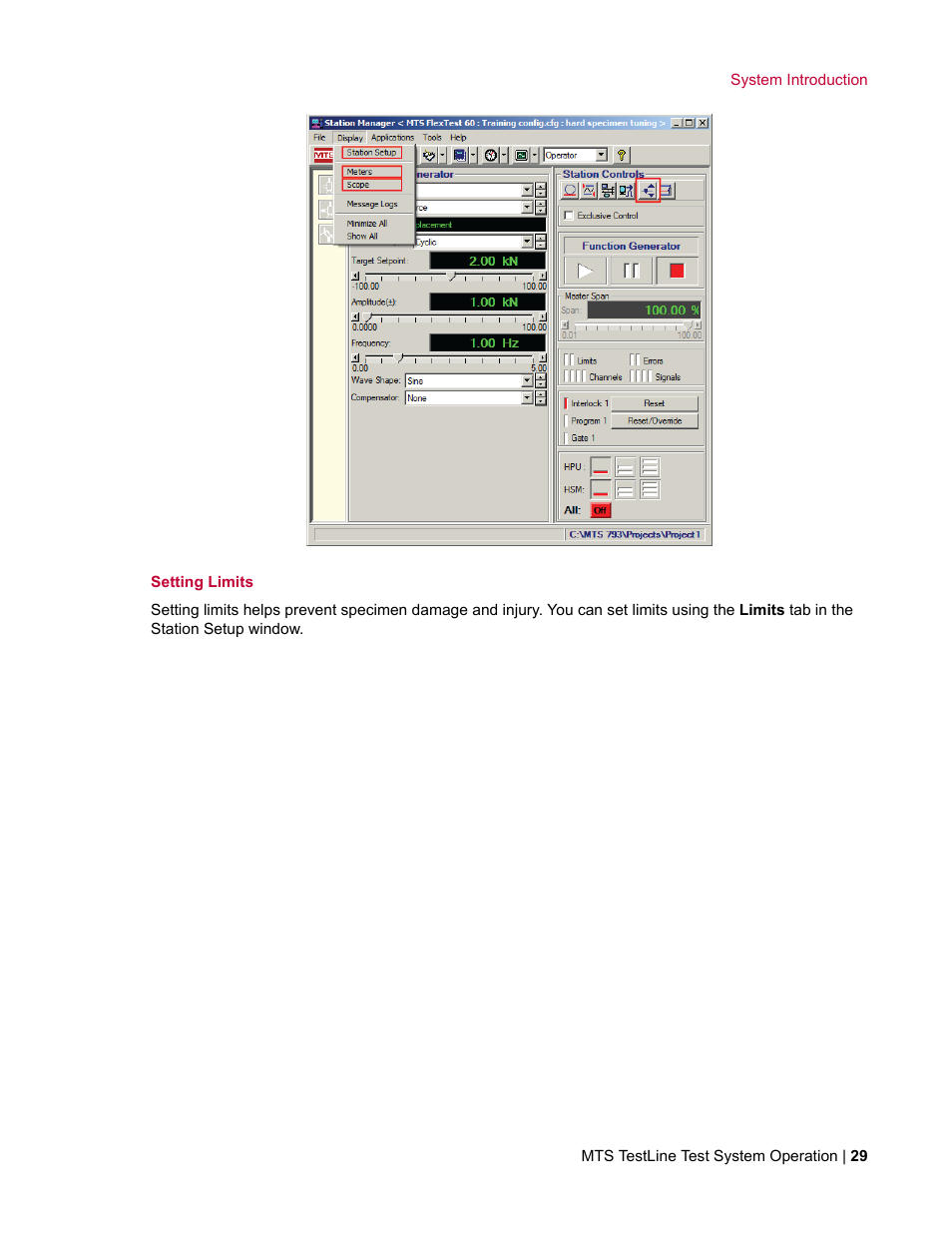Click the middle icon in left sidebar
Screen dimensions: 952x1233
point(326,209)
